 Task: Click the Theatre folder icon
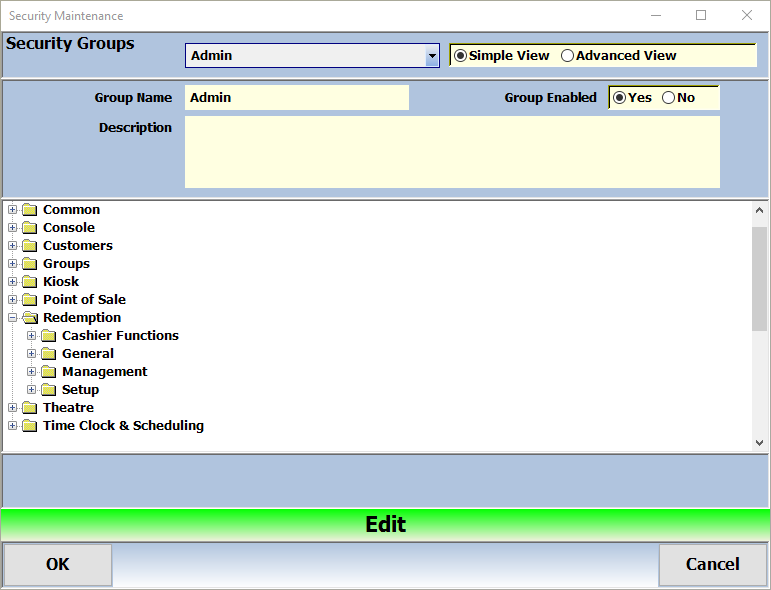pos(29,408)
